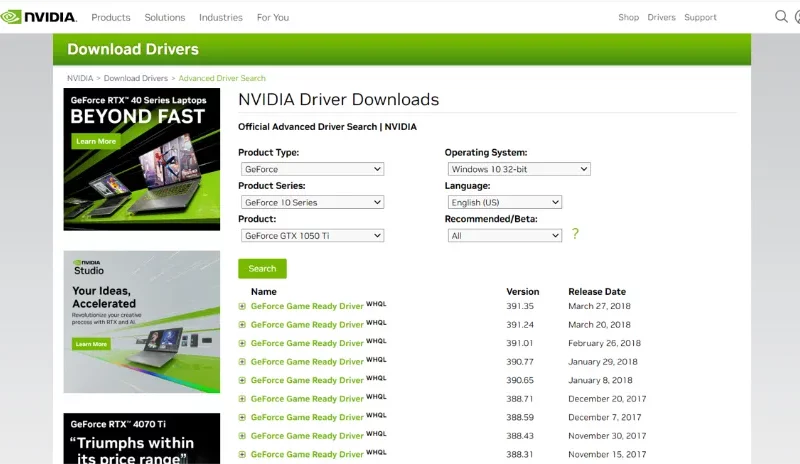Expand the 388.71 driver row

point(242,399)
